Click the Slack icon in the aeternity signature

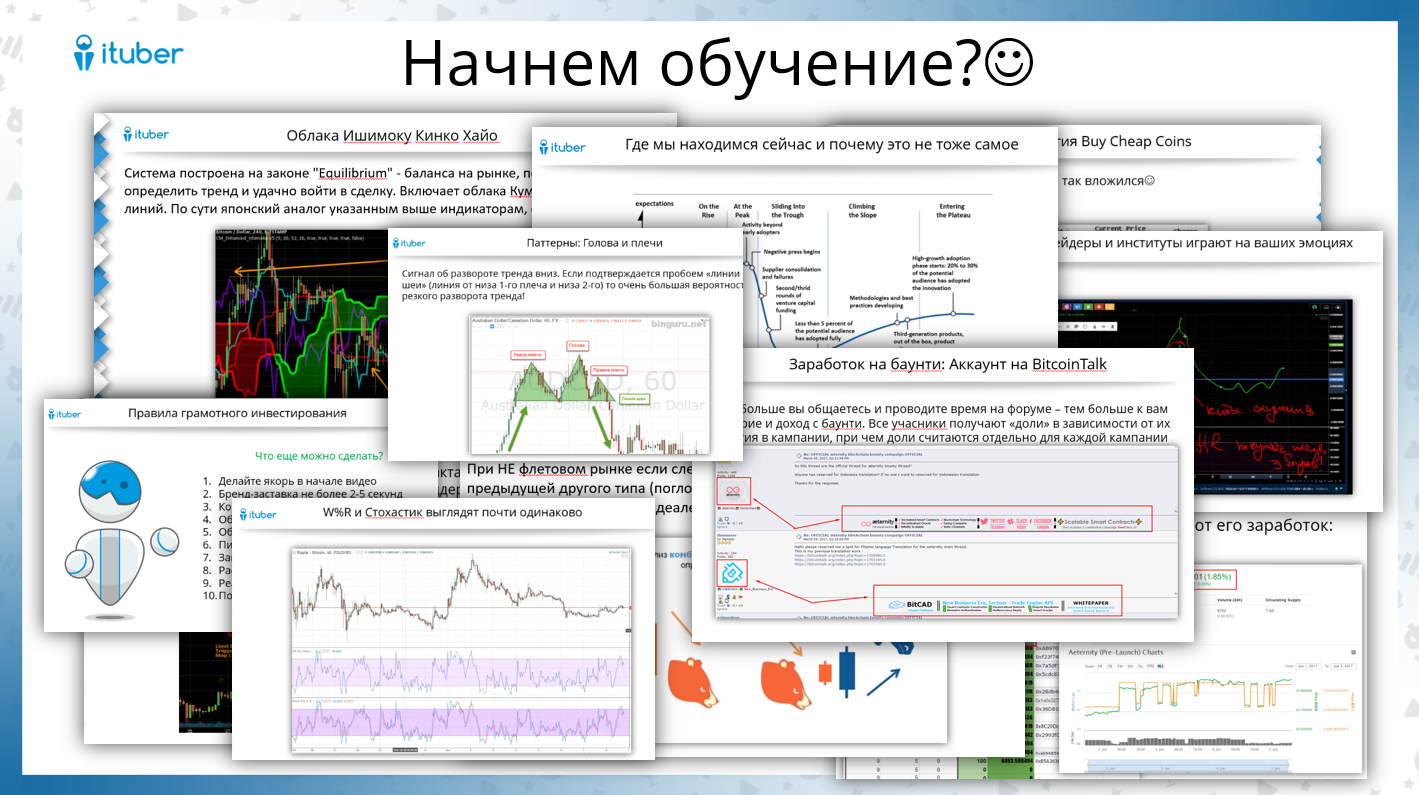(x=1009, y=521)
